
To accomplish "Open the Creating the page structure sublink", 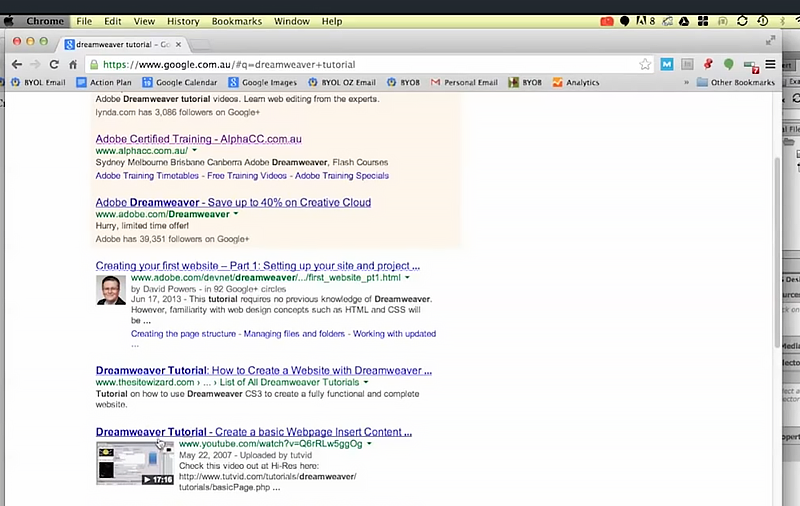I will coord(183,334).
